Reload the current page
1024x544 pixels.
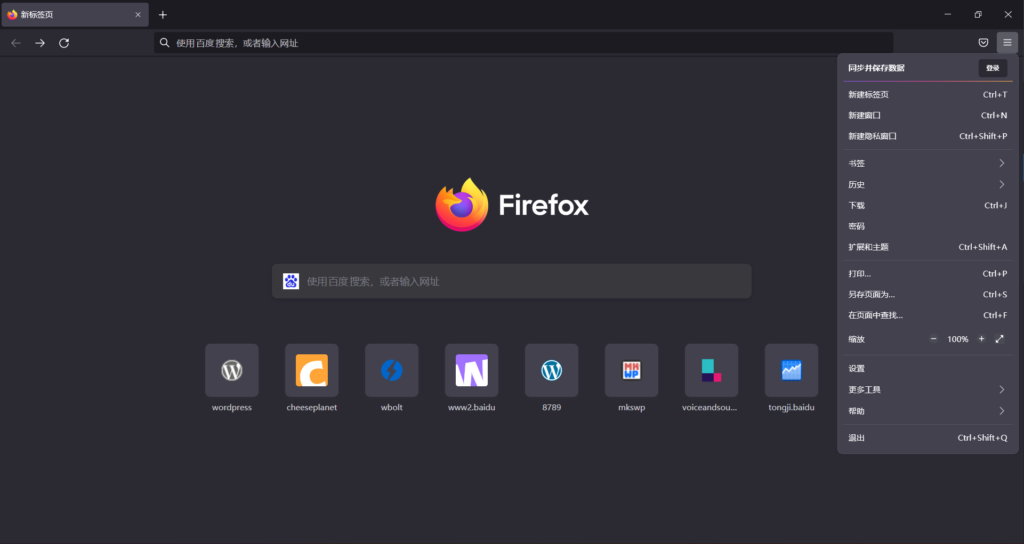coord(64,43)
